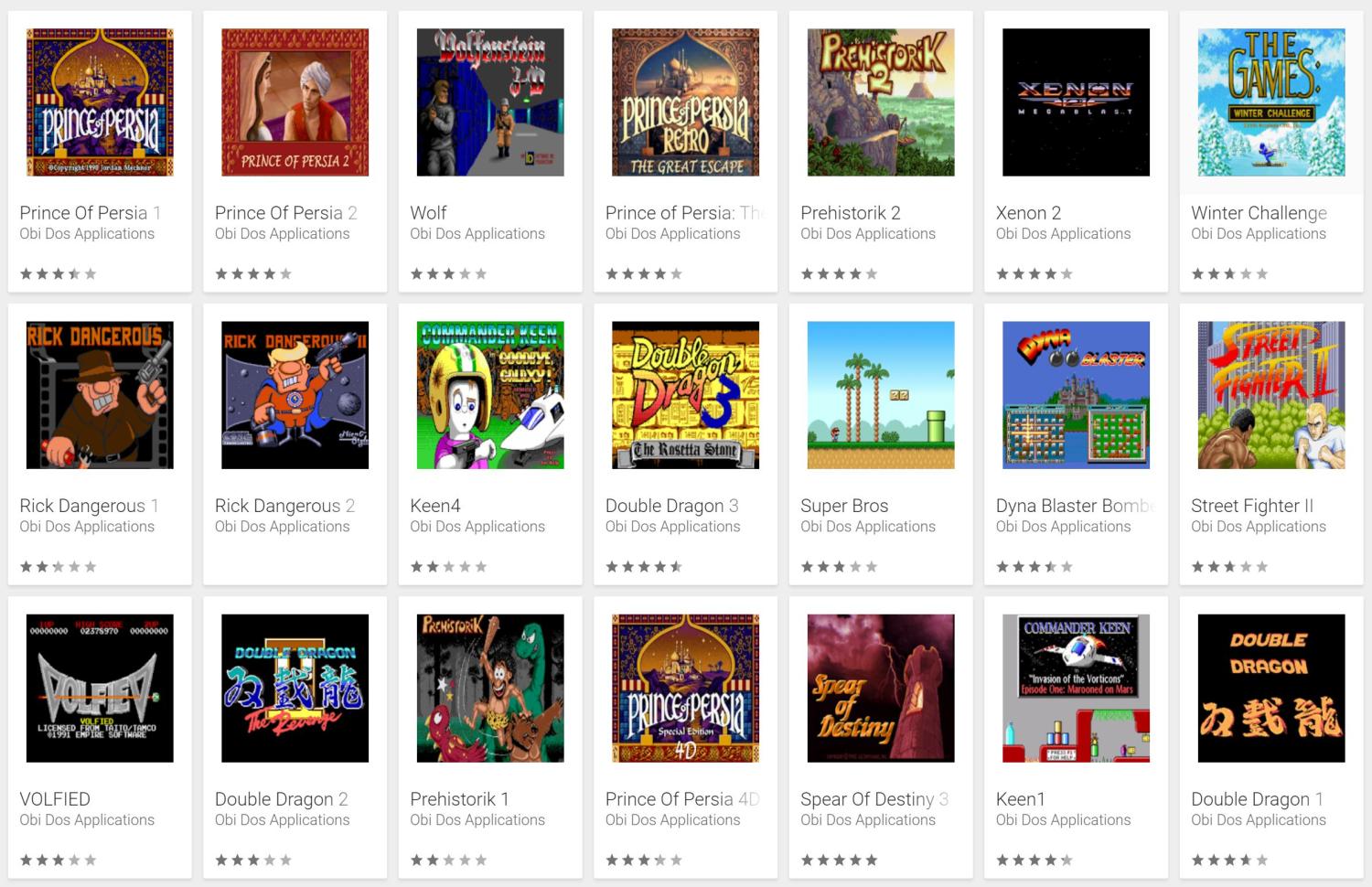This screenshot has width=1372, height=887.
Task: Click the Prince Of Persia 1 title
Action: (91, 213)
